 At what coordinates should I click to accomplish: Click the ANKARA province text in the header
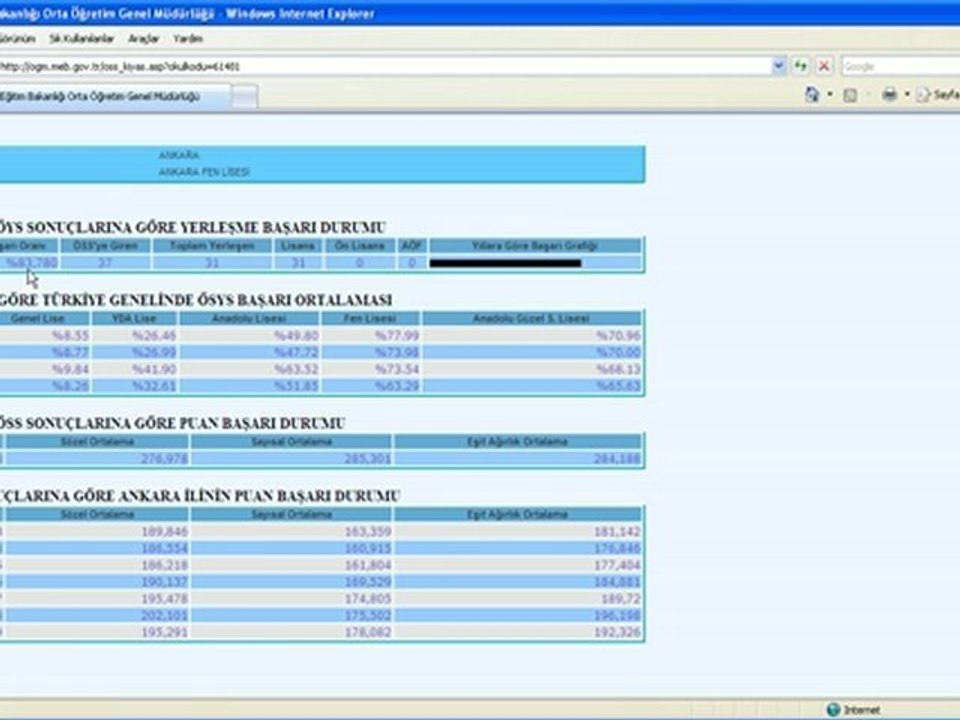(x=179, y=155)
